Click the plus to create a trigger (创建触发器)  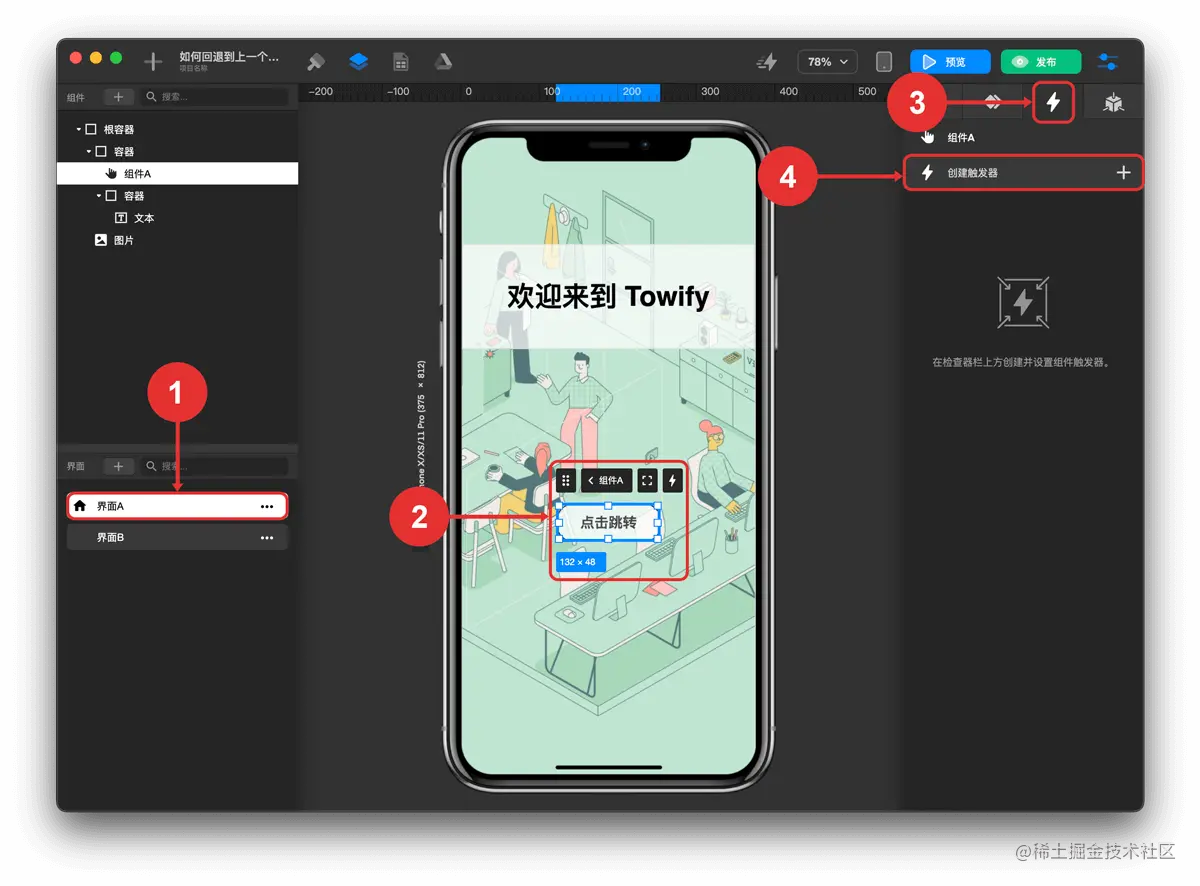tap(1123, 173)
